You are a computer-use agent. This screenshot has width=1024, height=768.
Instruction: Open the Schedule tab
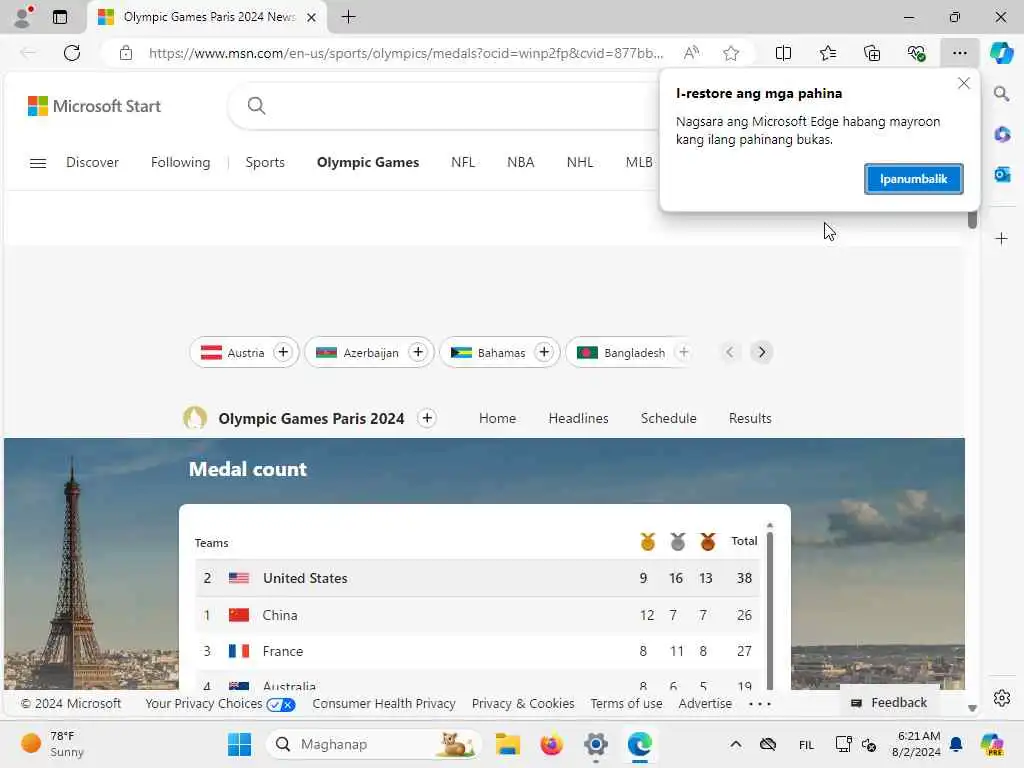pyautogui.click(x=668, y=418)
